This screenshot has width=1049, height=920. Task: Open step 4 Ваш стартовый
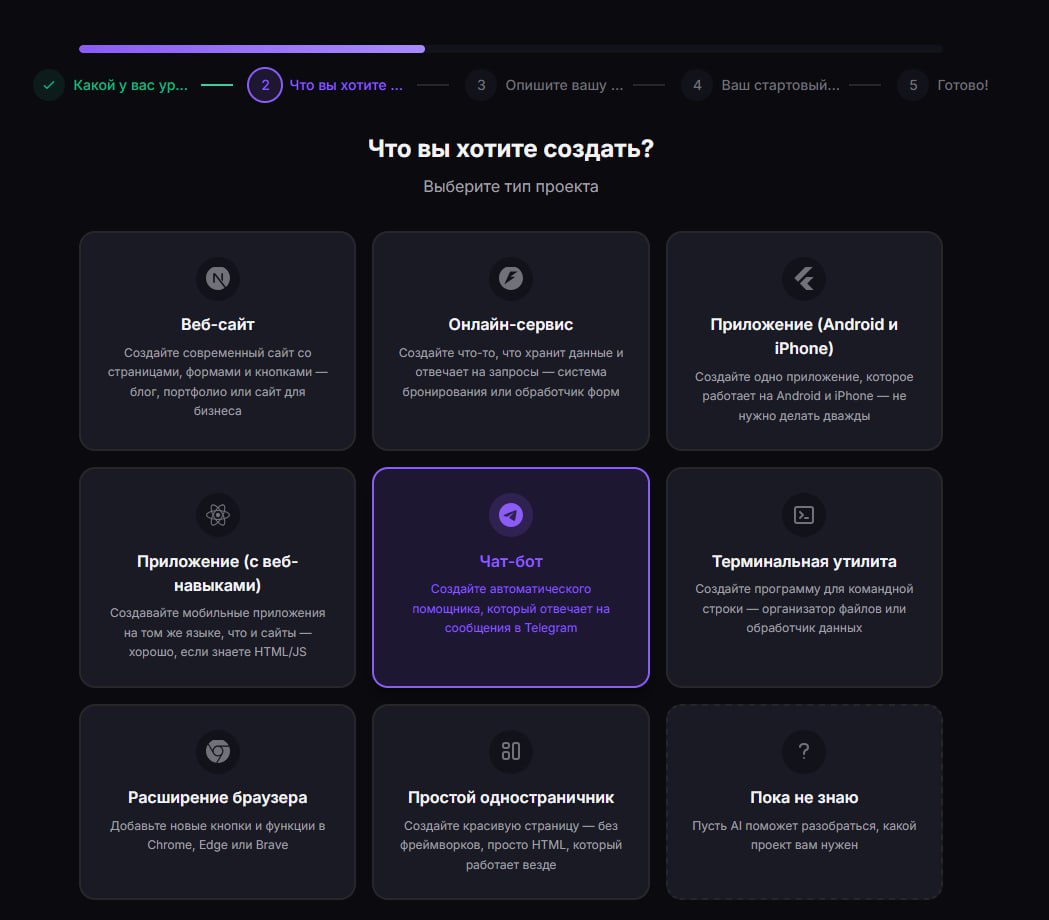(780, 85)
